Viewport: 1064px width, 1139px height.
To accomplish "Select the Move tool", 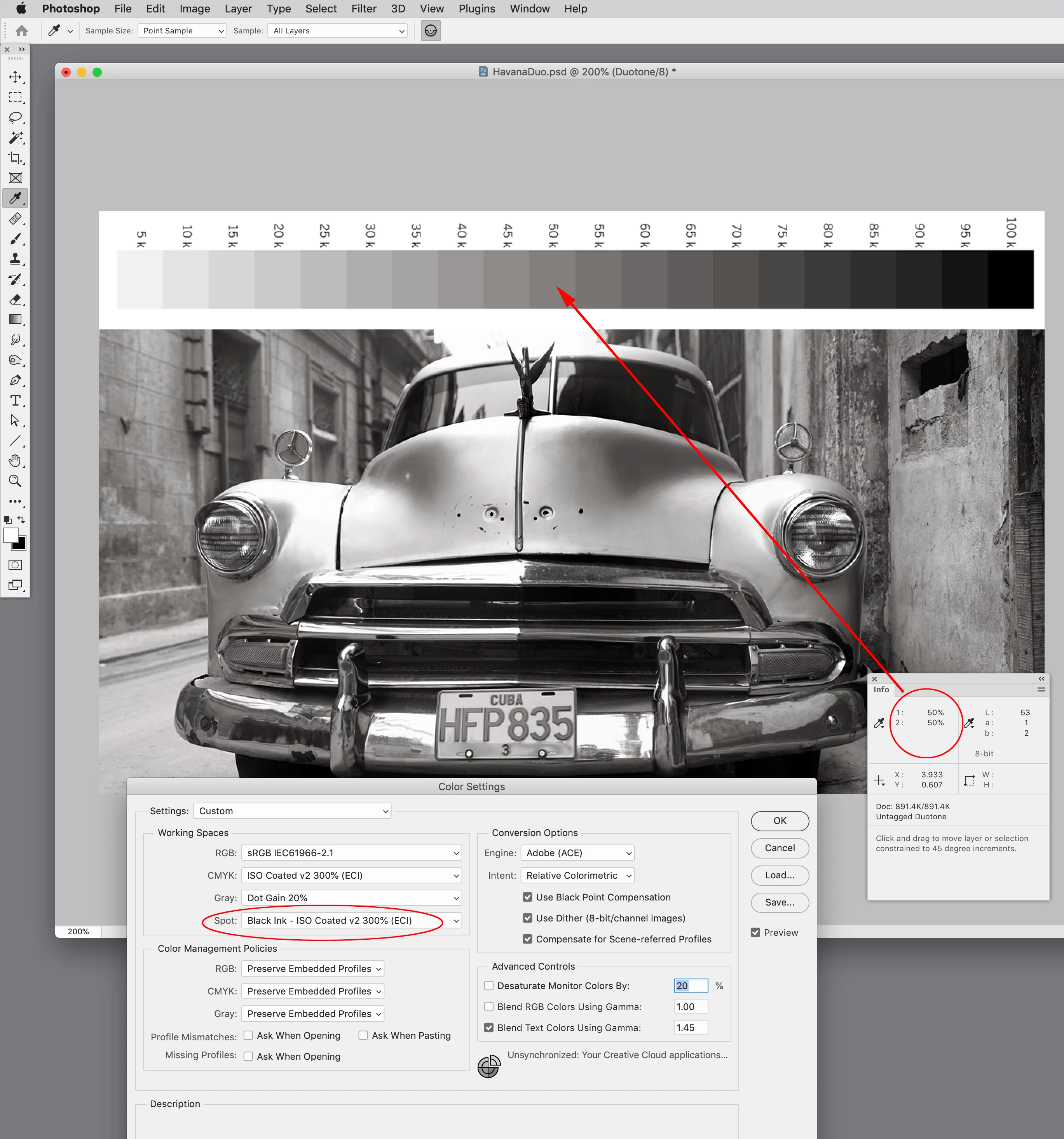I will point(15,77).
